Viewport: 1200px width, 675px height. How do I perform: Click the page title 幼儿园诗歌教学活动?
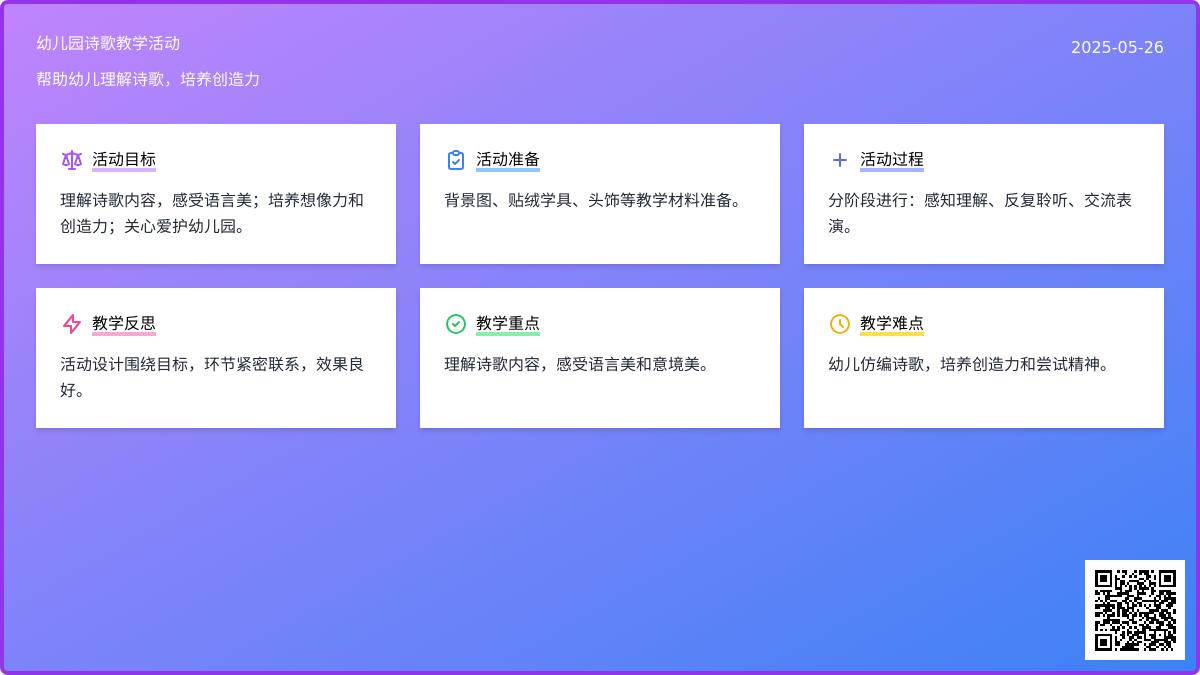[x=108, y=43]
